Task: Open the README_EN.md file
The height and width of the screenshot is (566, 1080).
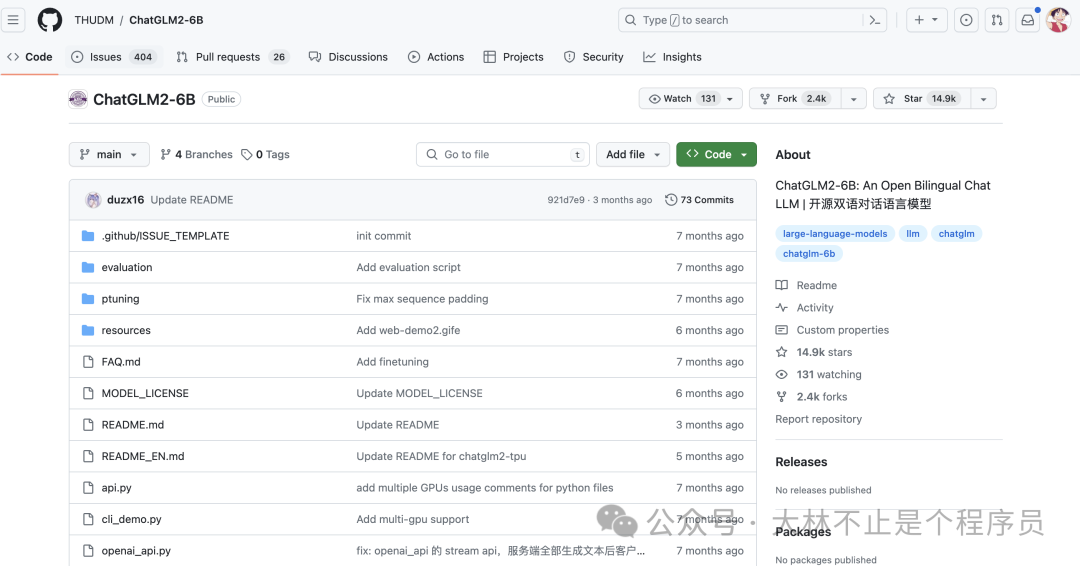Action: pos(143,456)
